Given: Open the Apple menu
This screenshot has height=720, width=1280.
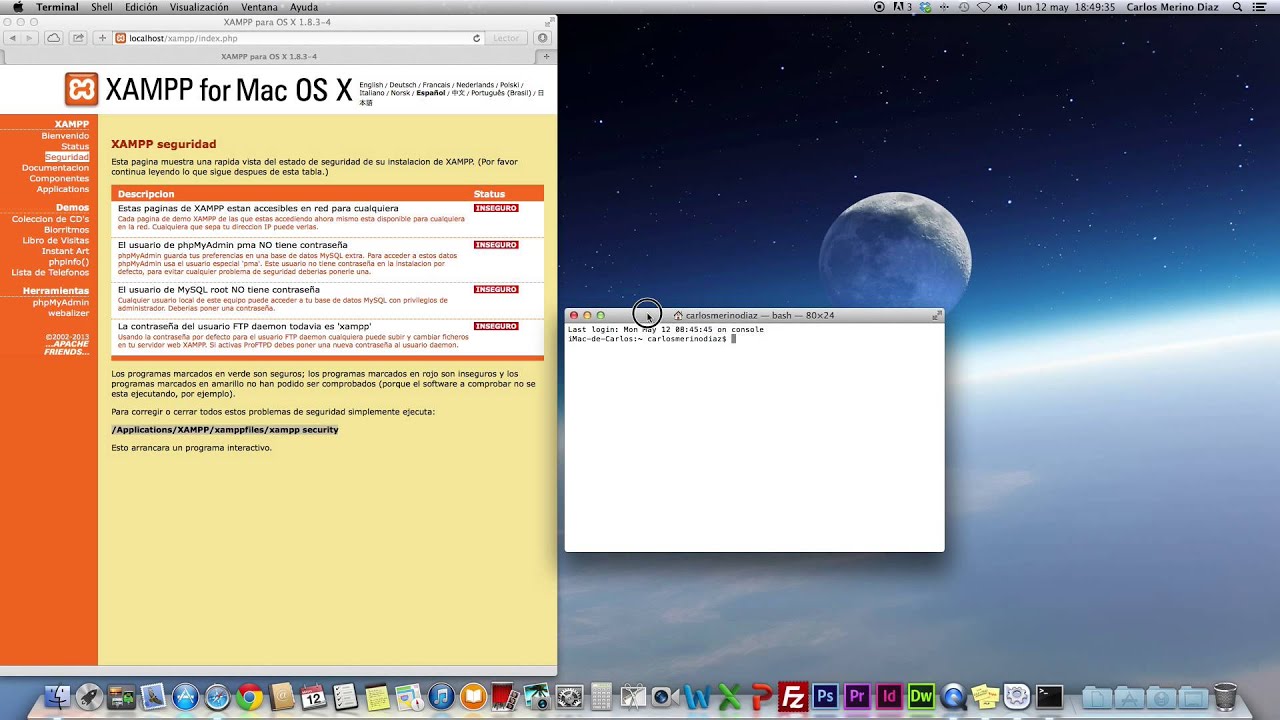Looking at the screenshot, I should pos(17,7).
